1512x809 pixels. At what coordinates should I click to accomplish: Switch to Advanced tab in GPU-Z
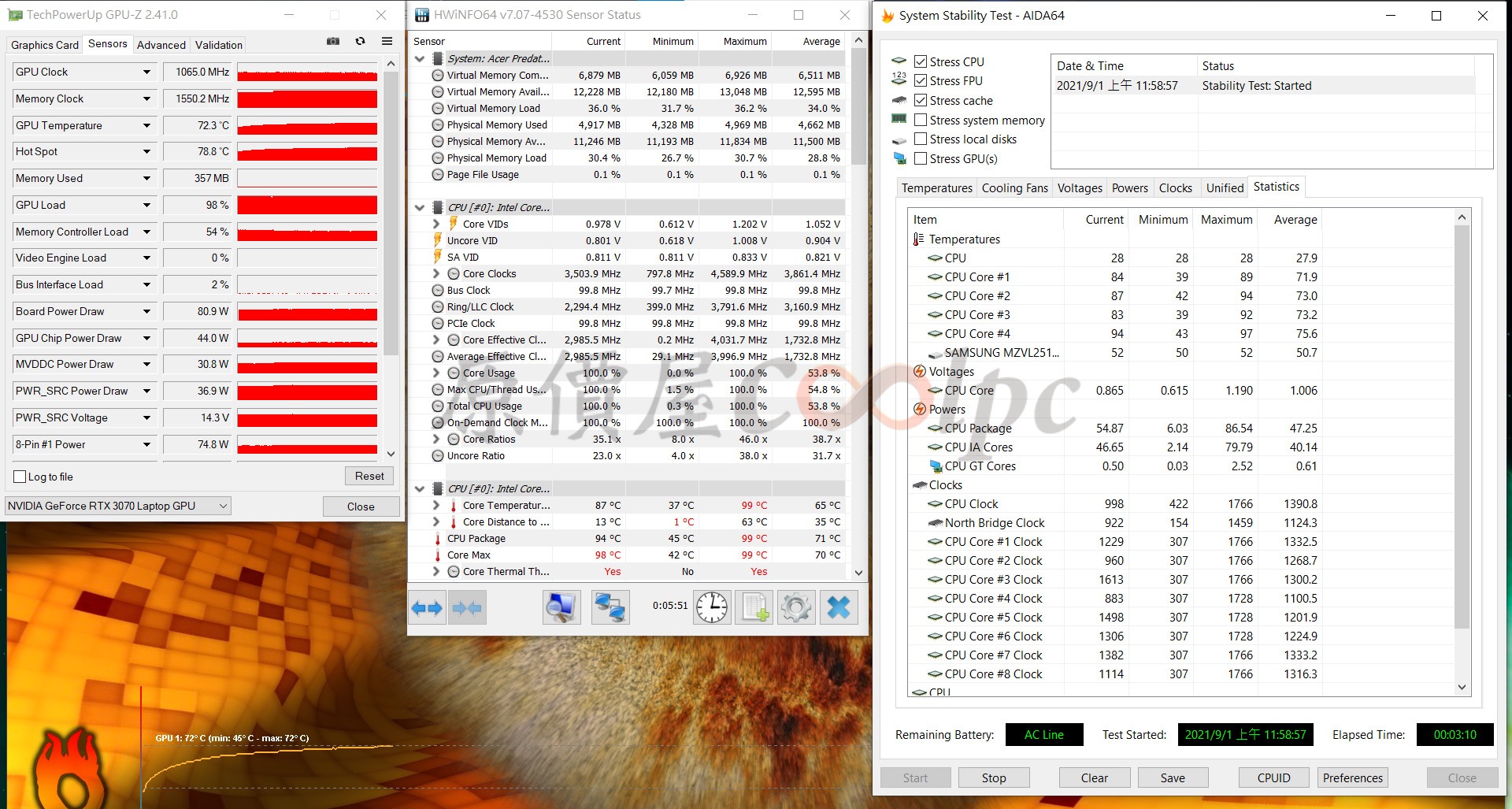coord(161,45)
